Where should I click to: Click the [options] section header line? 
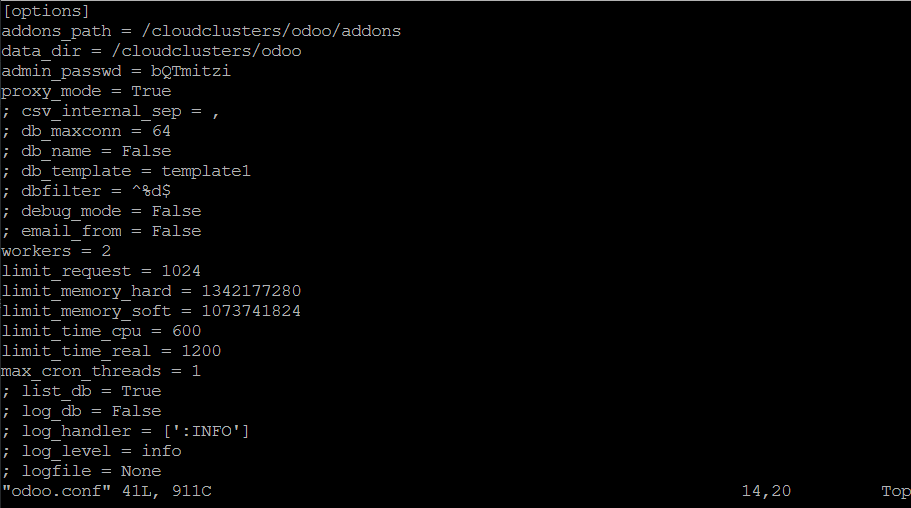(x=46, y=11)
